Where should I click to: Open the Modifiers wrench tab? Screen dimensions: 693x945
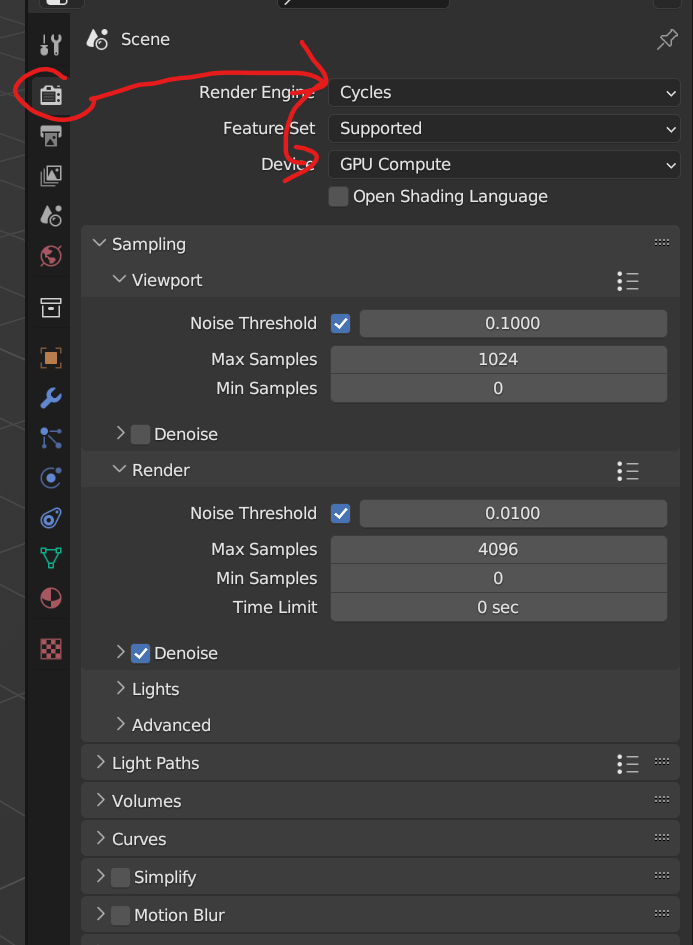point(50,398)
